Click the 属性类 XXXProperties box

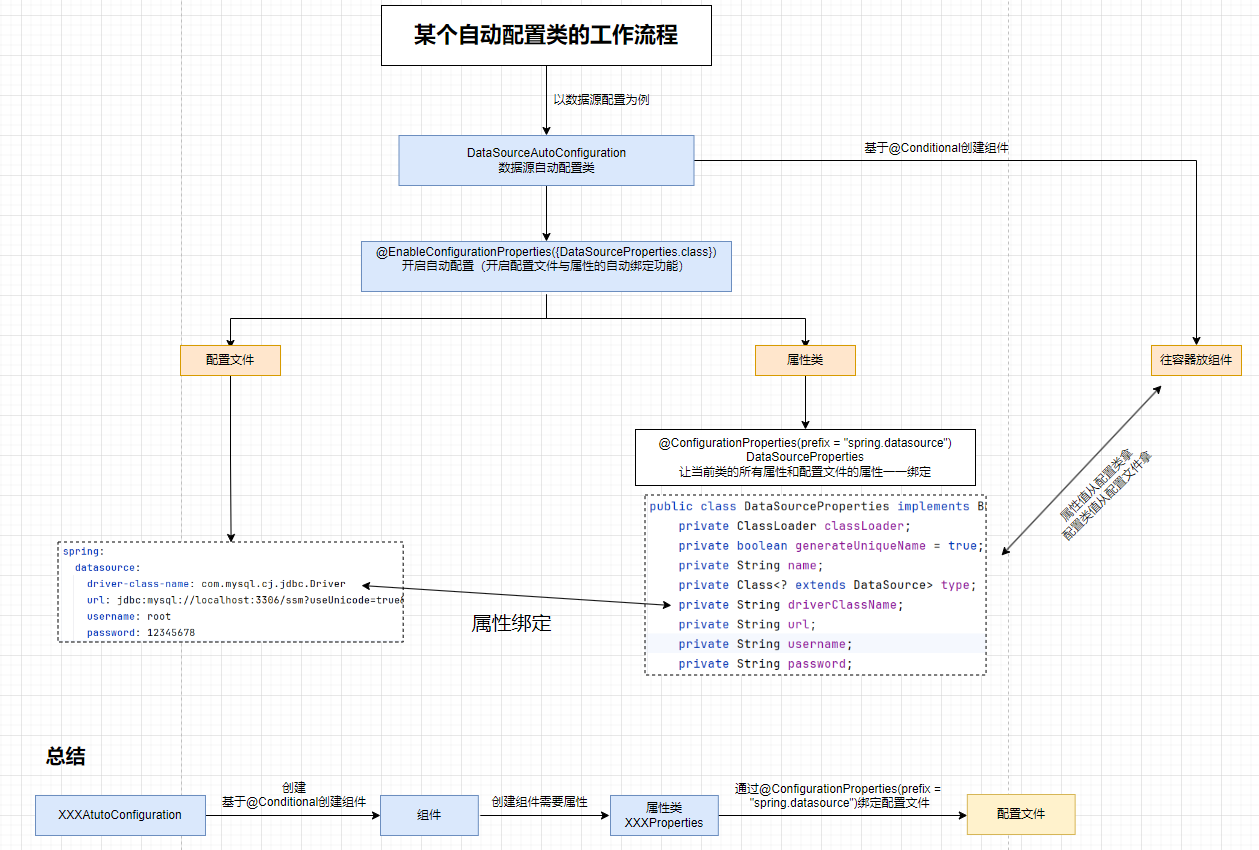(664, 815)
